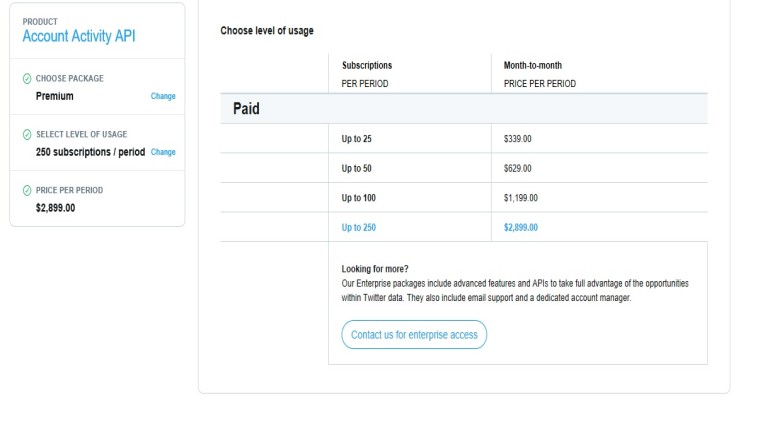The image size is (760, 428).
Task: Click the $339.00 price cell
Action: coord(517,139)
